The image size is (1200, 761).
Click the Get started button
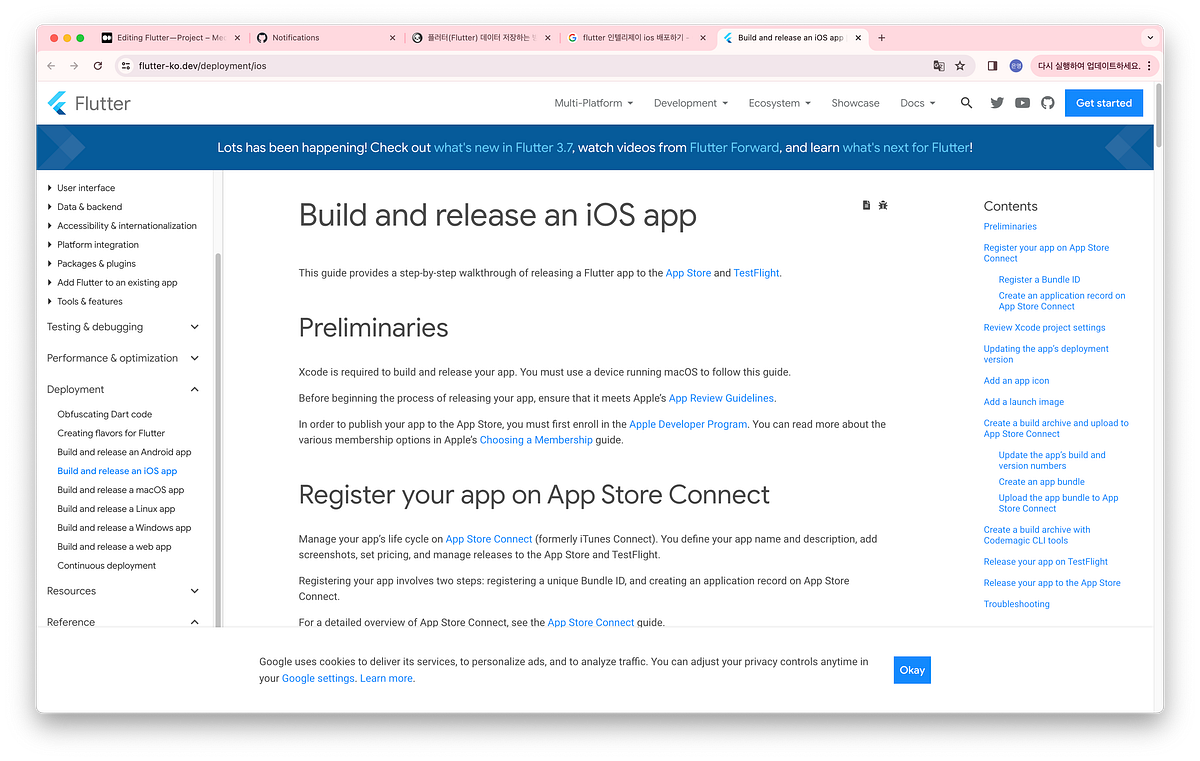[x=1104, y=103]
